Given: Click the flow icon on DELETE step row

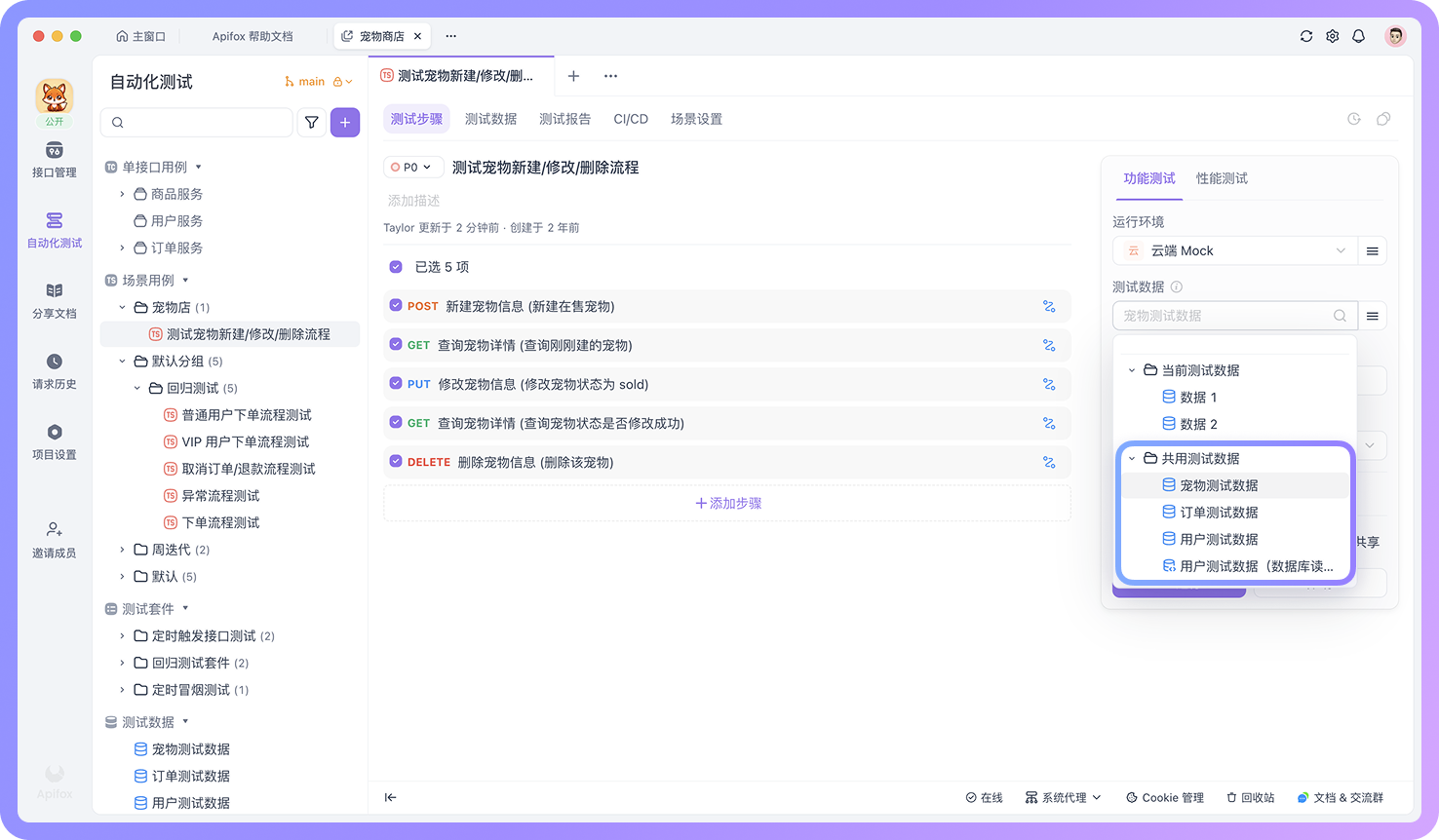Looking at the screenshot, I should [x=1049, y=462].
